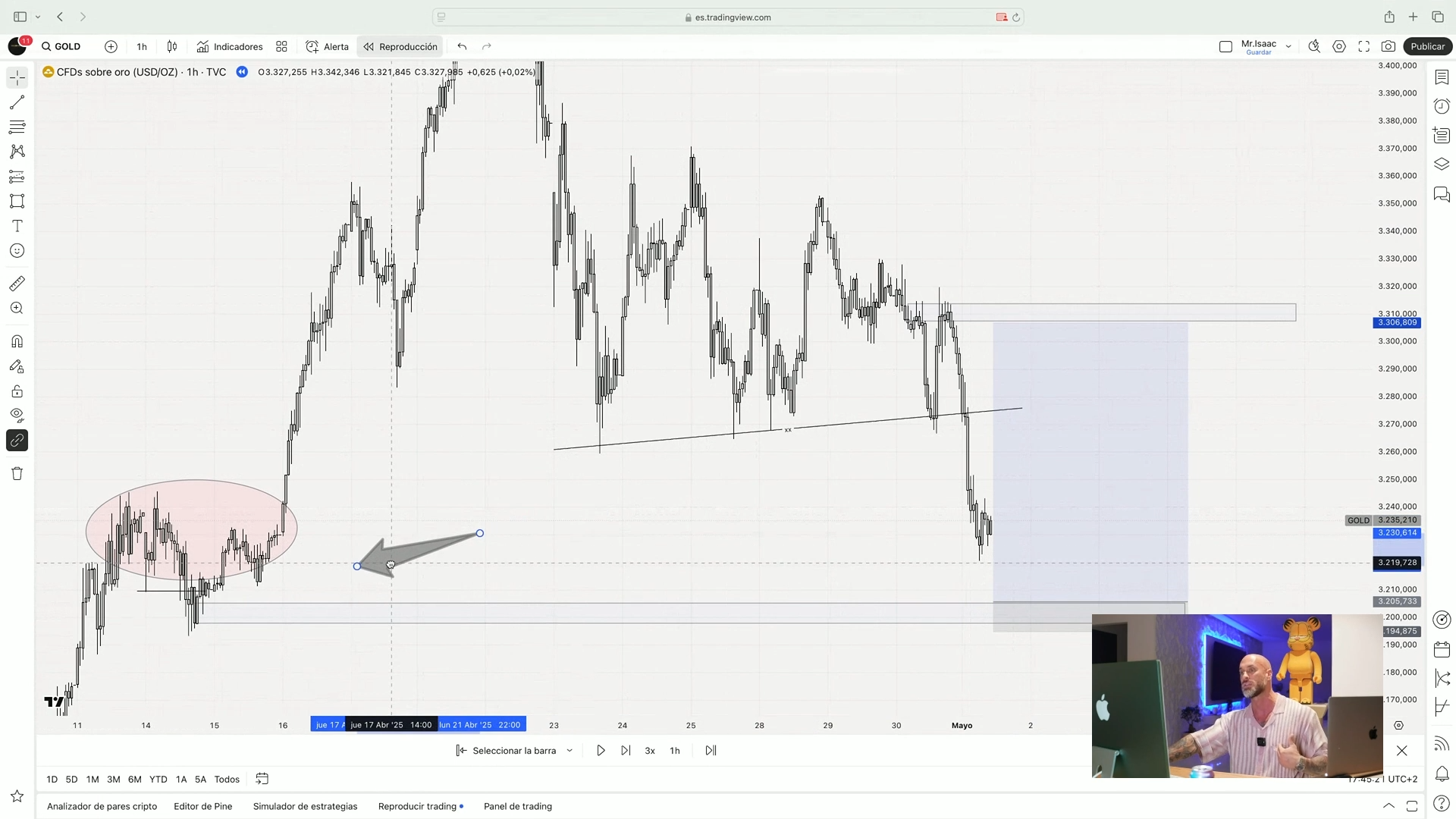Open the chats panel
The image size is (1456, 819).
coord(1442,194)
